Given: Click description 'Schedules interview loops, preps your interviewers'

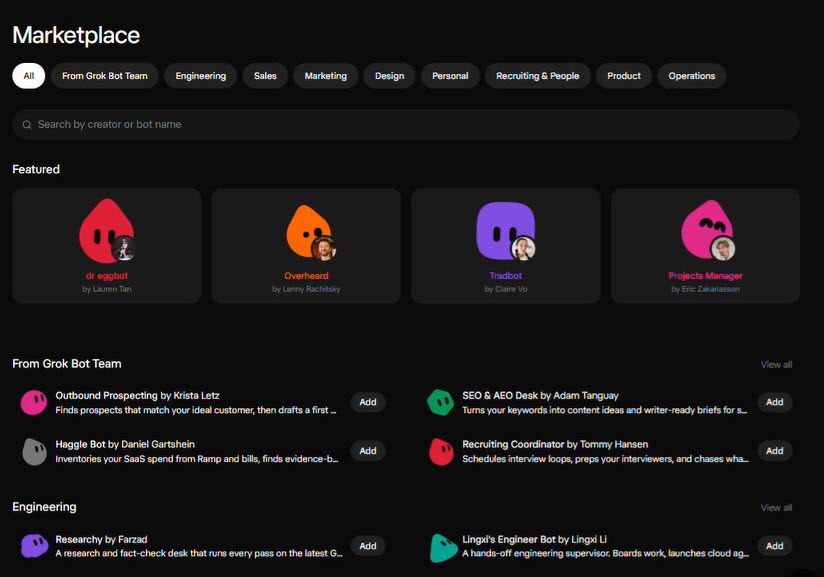Looking at the screenshot, I should tap(605, 459).
